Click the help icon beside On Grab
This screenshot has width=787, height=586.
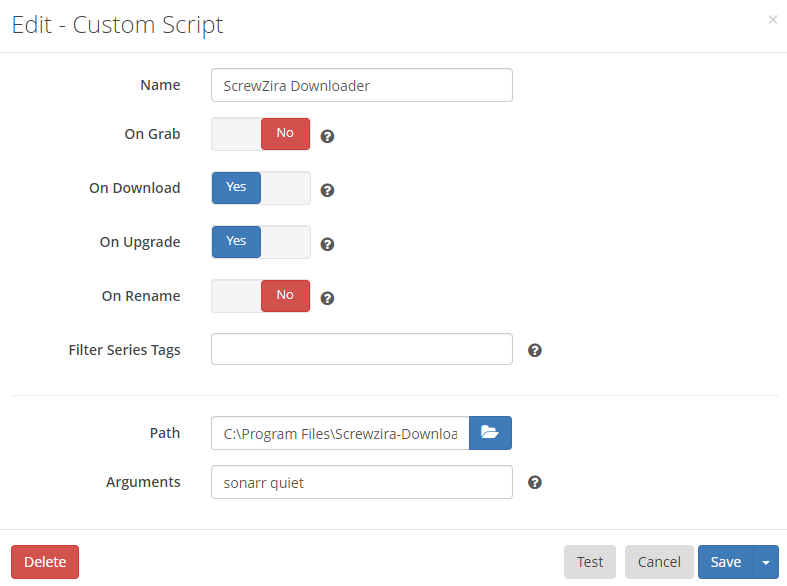(327, 136)
